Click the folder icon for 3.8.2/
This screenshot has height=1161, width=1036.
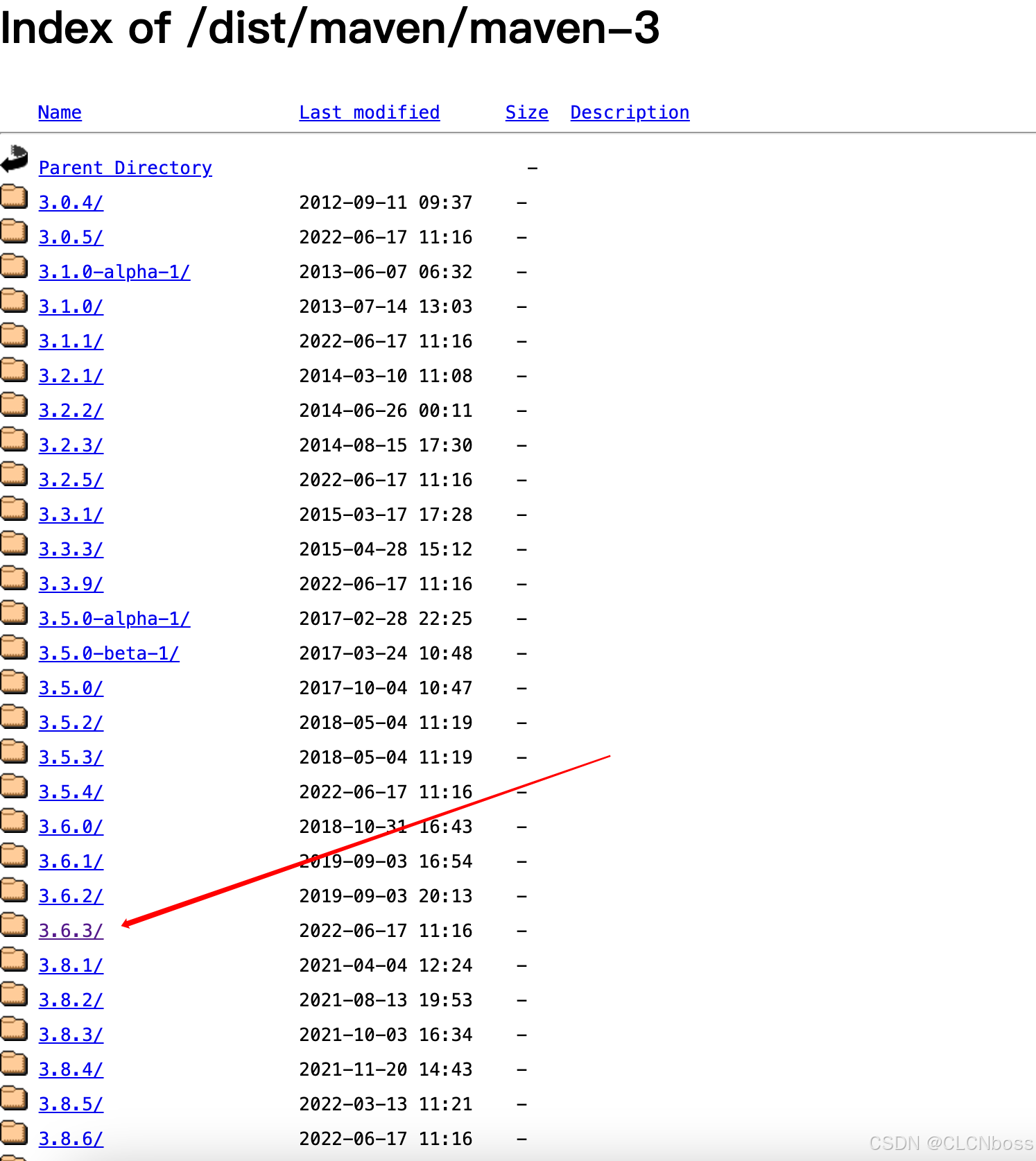14,995
